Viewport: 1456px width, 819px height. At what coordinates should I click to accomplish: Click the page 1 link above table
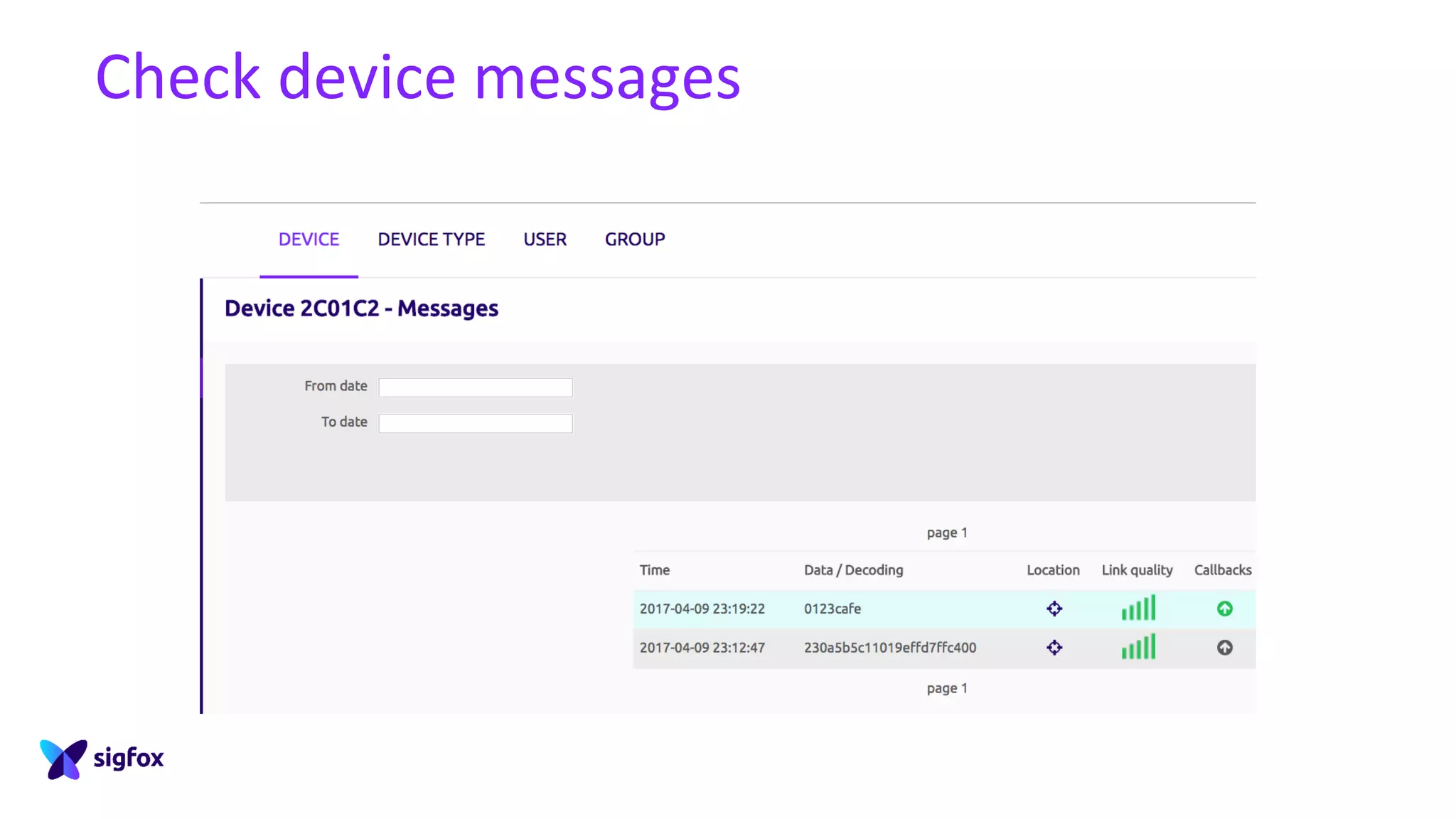[947, 532]
